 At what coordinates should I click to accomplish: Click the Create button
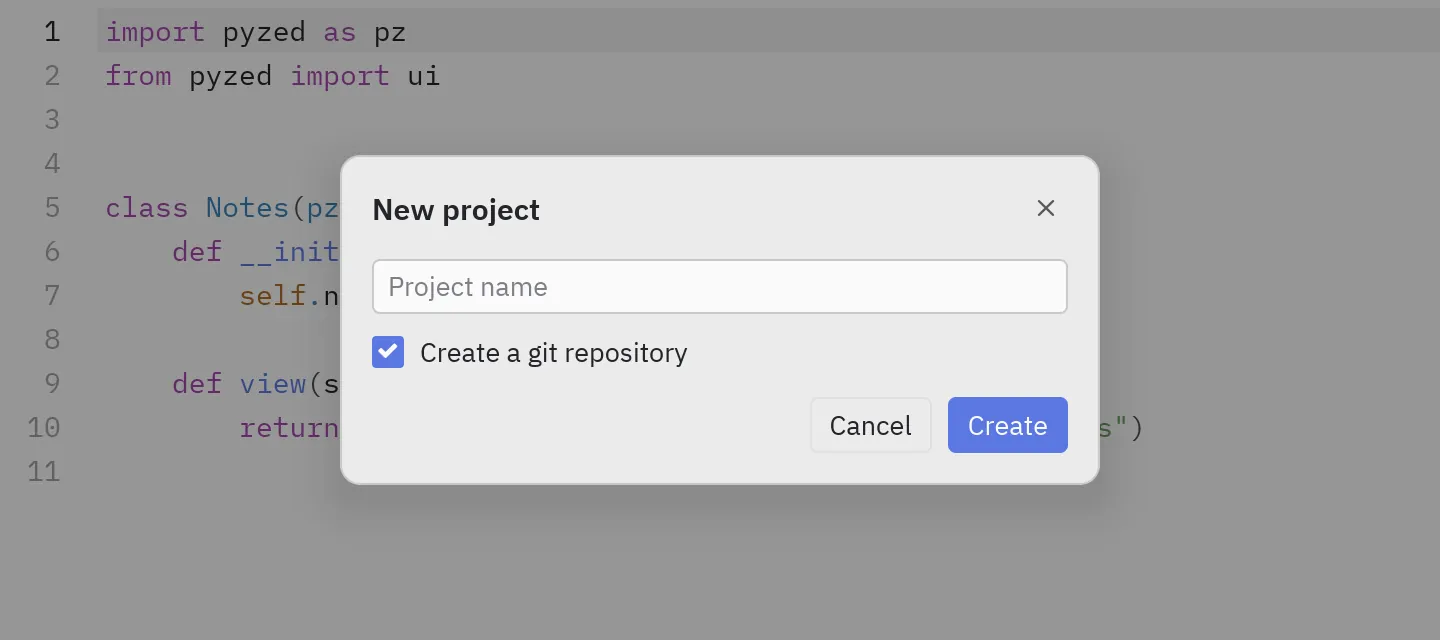(1008, 425)
